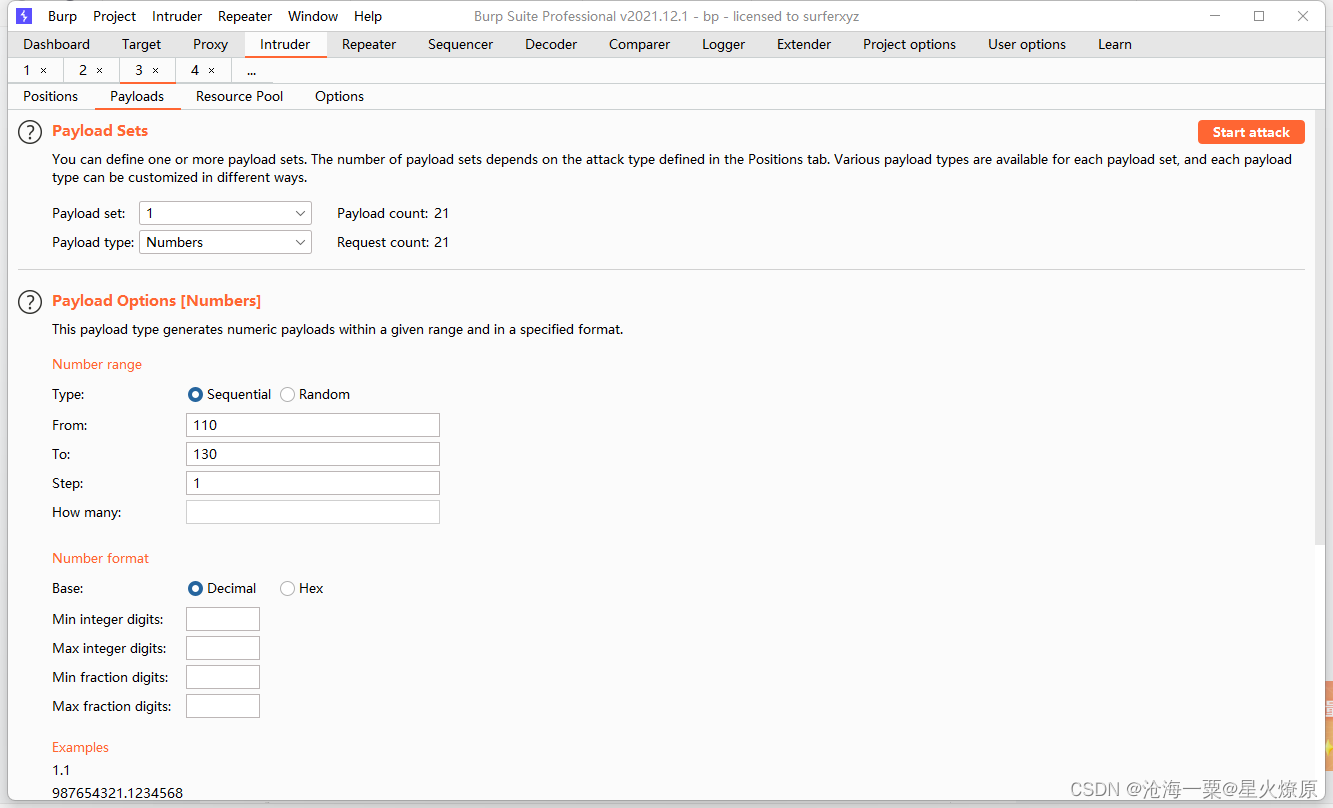This screenshot has width=1333, height=808.
Task: Go to the Options sub-tab
Action: (339, 96)
